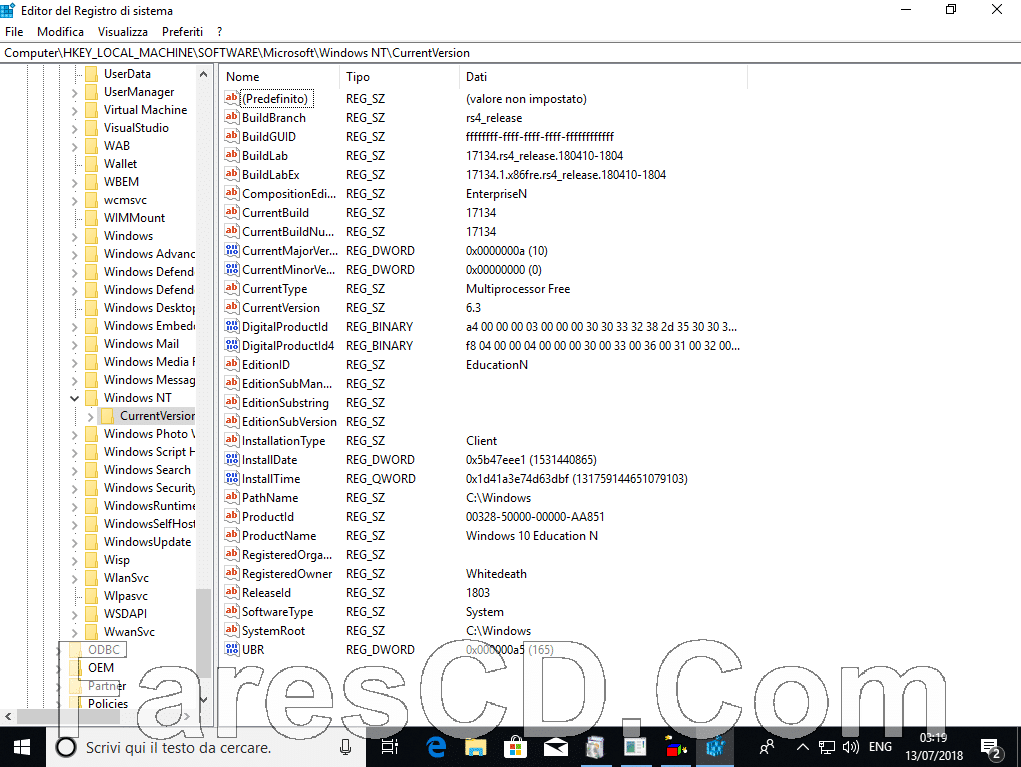Click the tree pane horizontal scroll-left arrow
The height and width of the screenshot is (767, 1021).
click(8, 716)
